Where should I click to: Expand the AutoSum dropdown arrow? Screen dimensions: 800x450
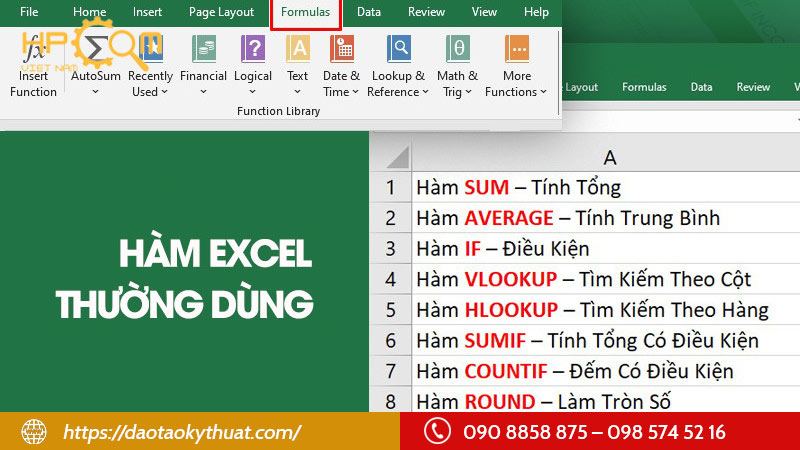click(x=95, y=92)
